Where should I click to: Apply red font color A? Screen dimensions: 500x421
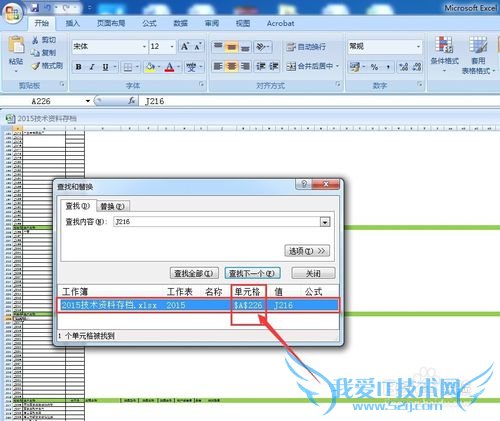click(x=170, y=67)
